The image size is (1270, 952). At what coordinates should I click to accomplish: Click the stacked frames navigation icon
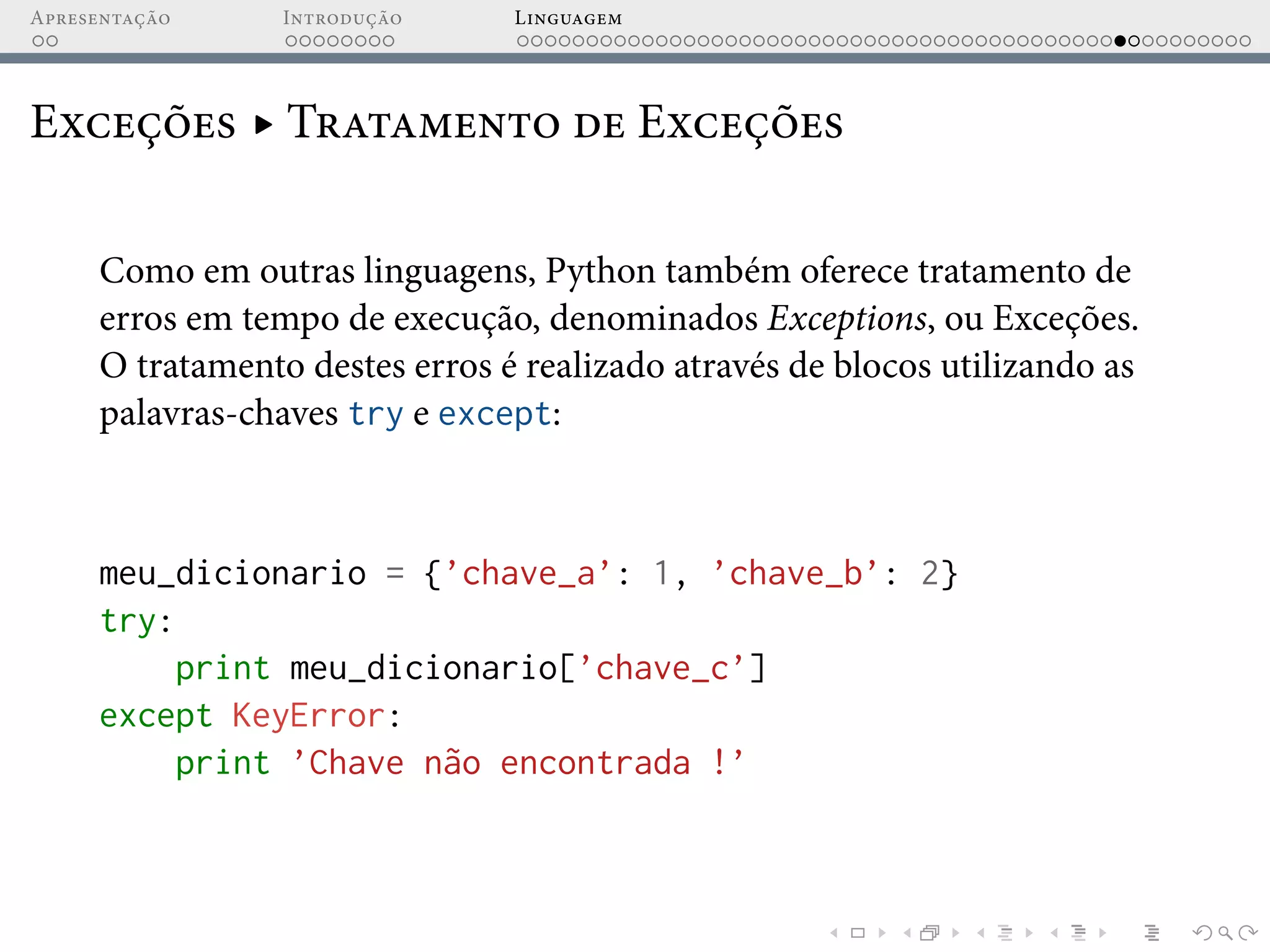pos(930,933)
